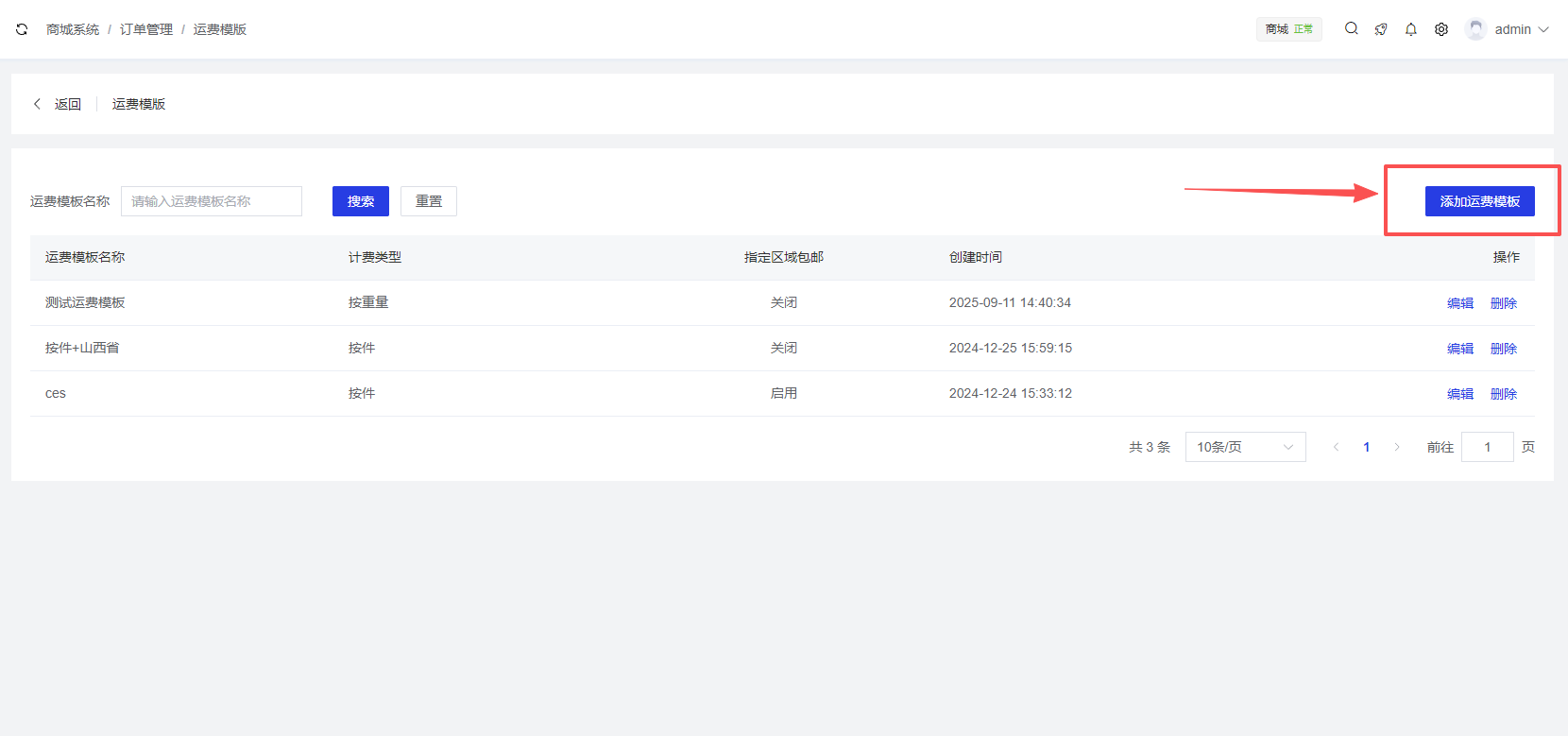Go to the next page arrow

point(1397,447)
